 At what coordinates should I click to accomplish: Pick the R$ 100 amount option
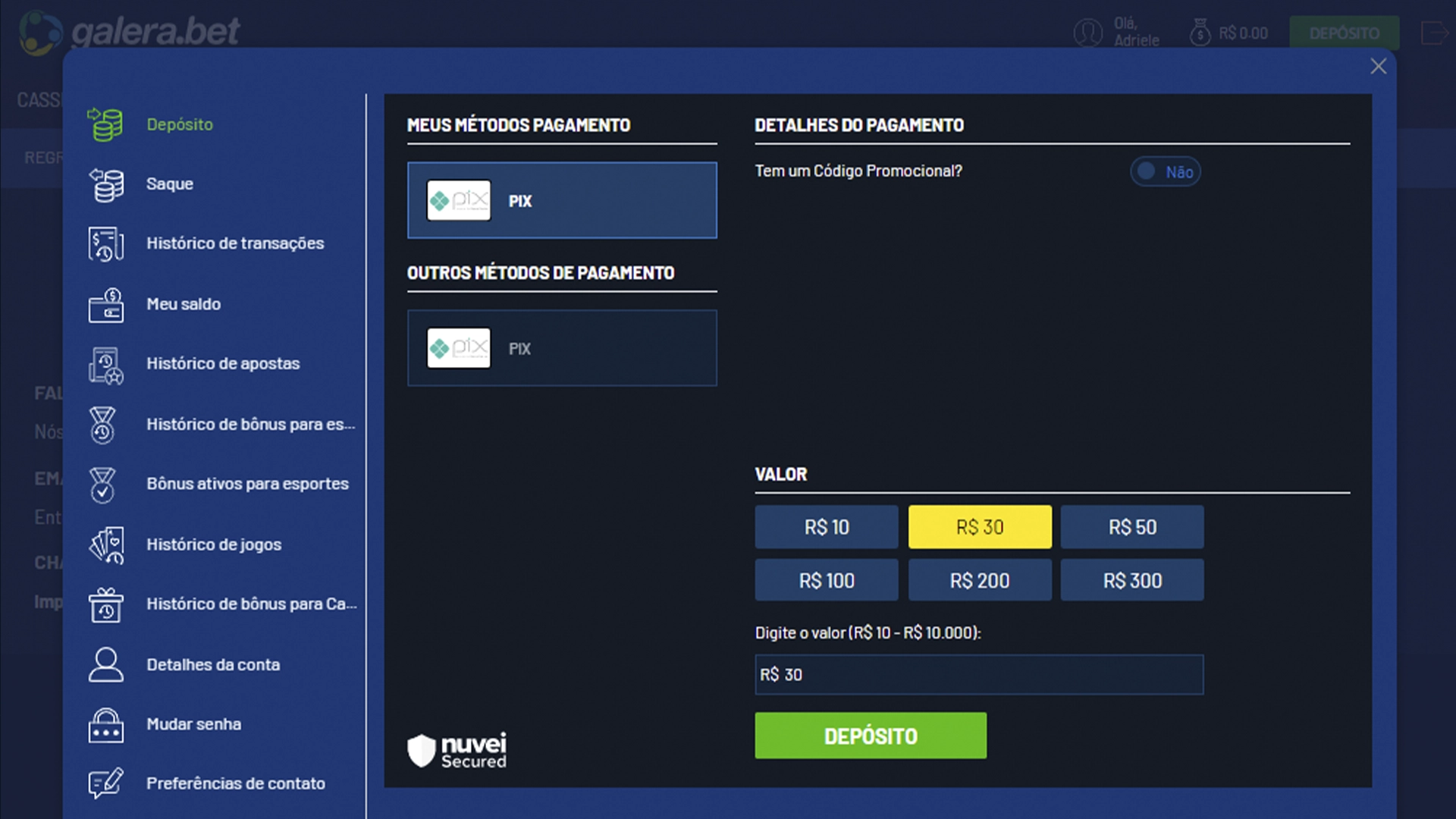(x=827, y=581)
